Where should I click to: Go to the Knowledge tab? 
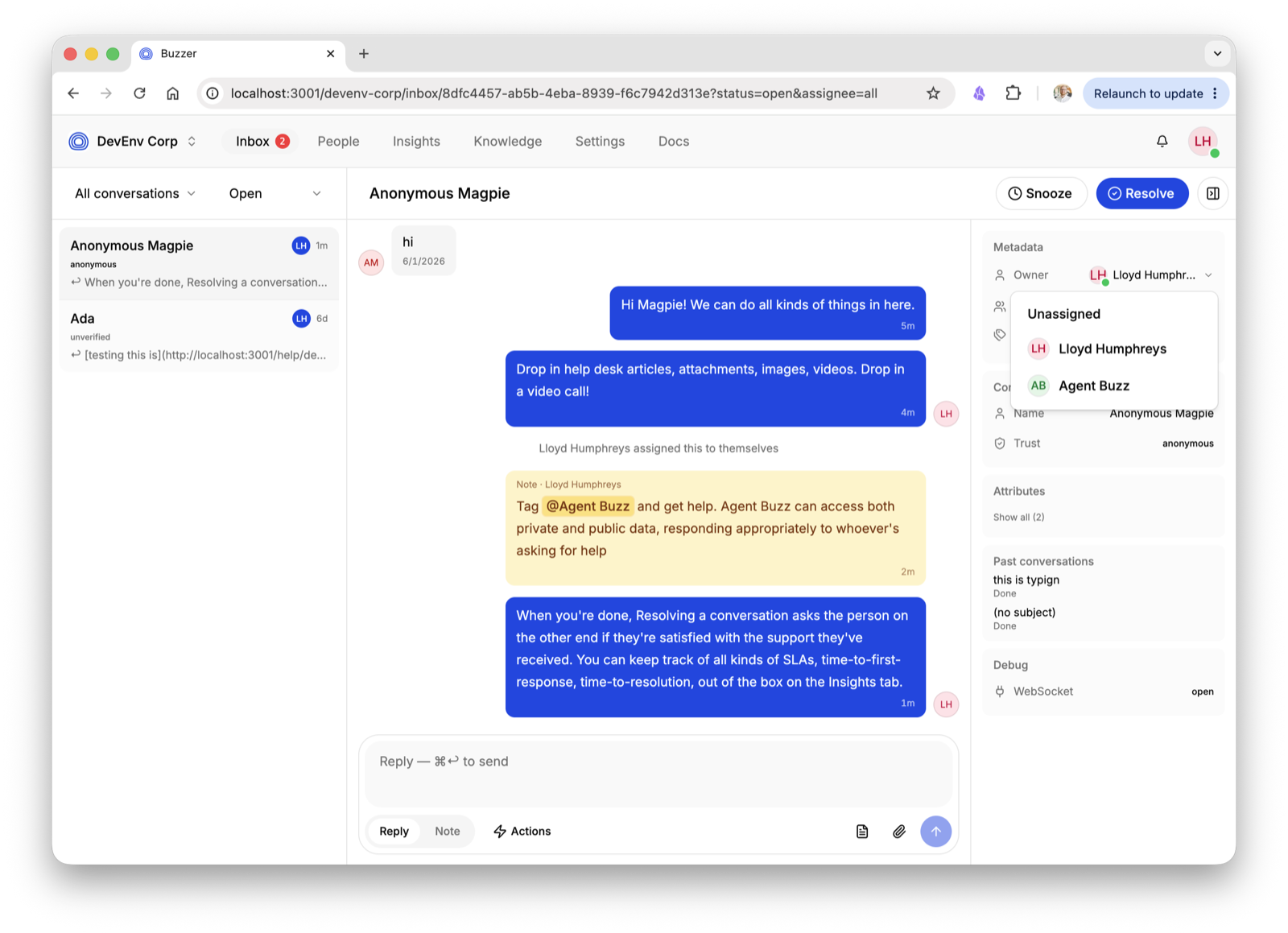(x=508, y=142)
